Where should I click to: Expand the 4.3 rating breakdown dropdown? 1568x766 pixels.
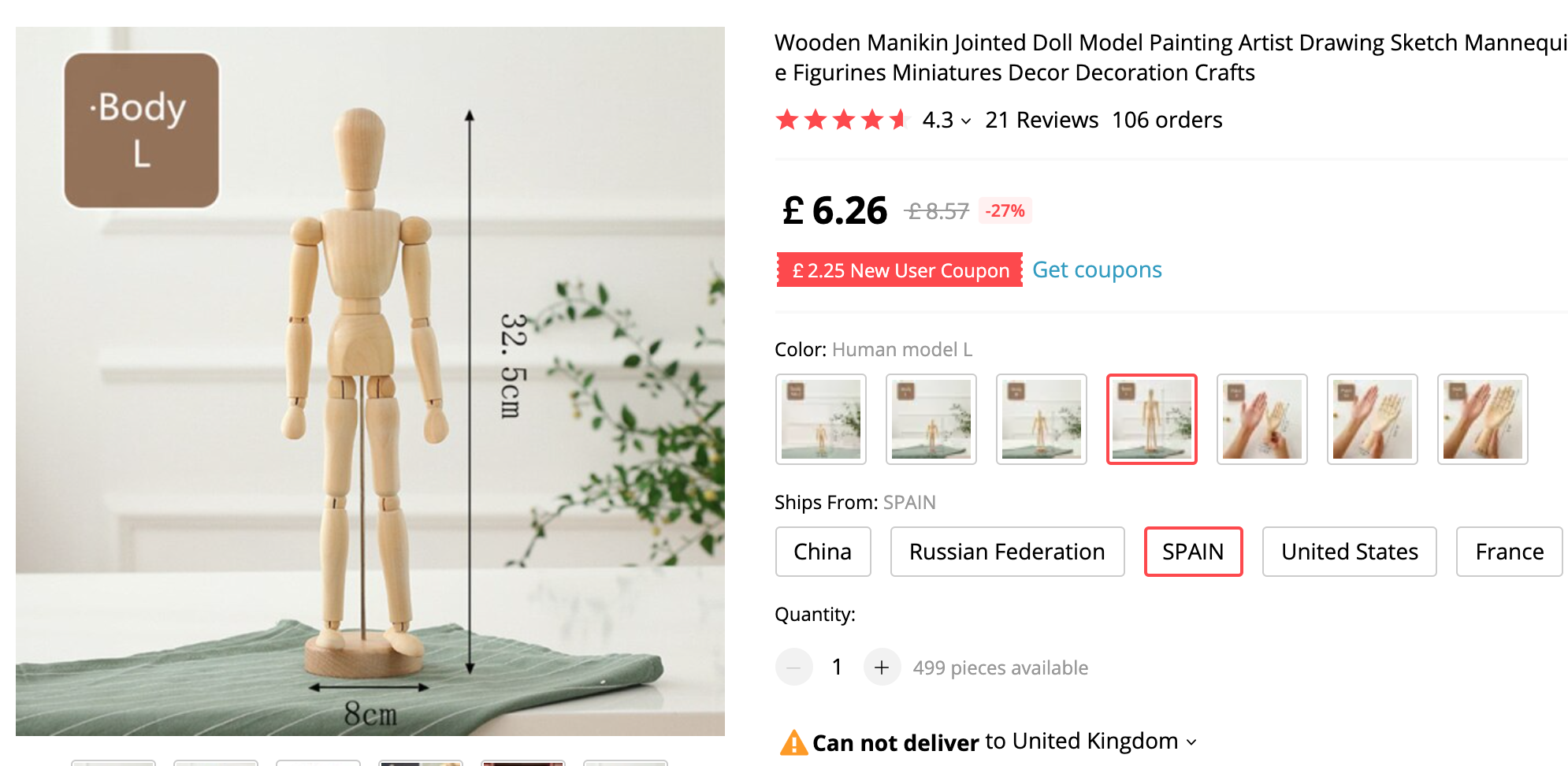coord(966,121)
